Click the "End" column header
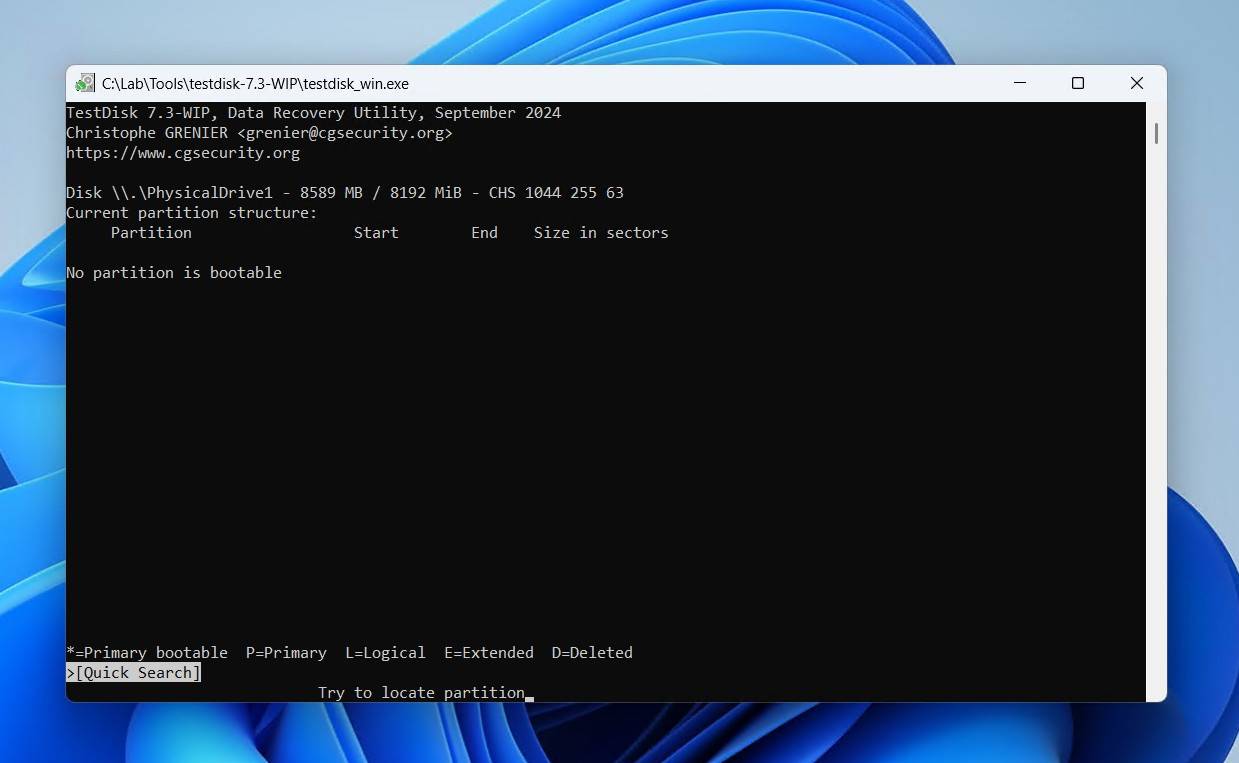 point(484,233)
